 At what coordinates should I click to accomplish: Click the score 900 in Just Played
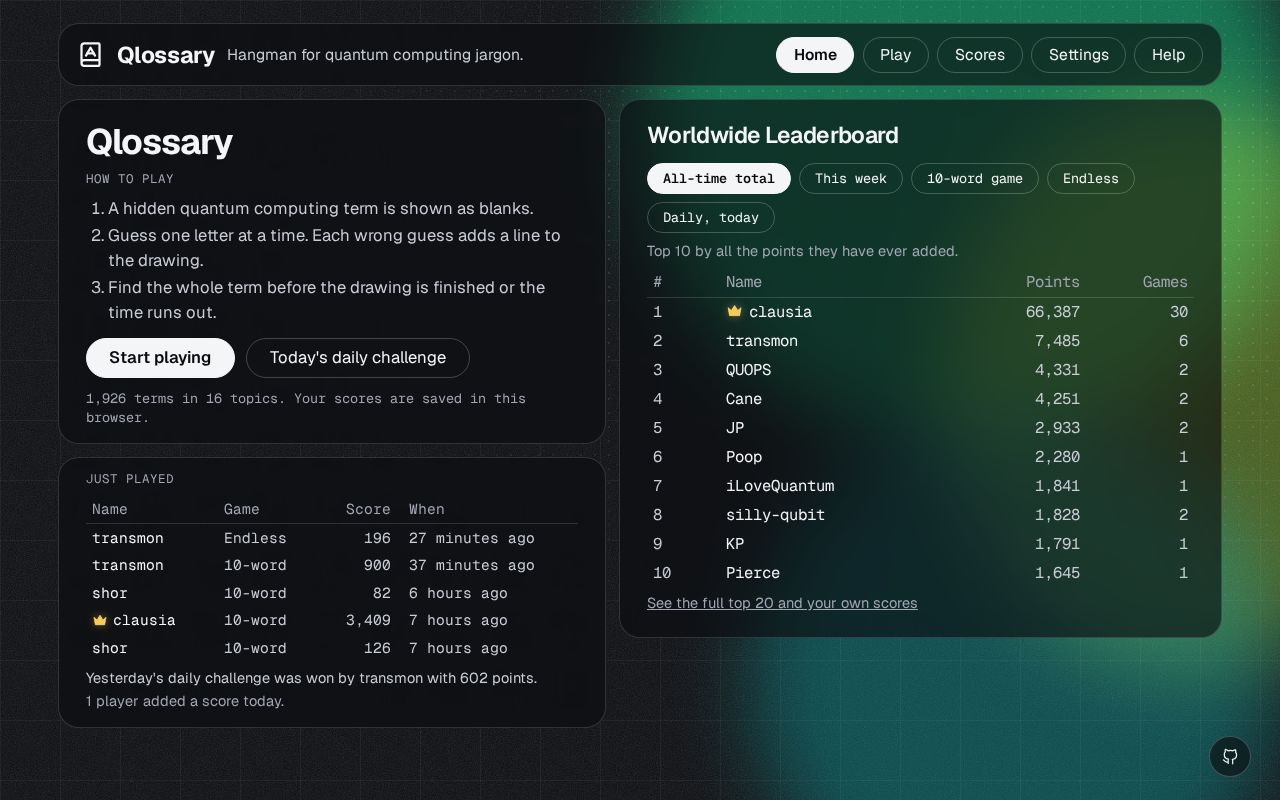pyautogui.click(x=377, y=565)
